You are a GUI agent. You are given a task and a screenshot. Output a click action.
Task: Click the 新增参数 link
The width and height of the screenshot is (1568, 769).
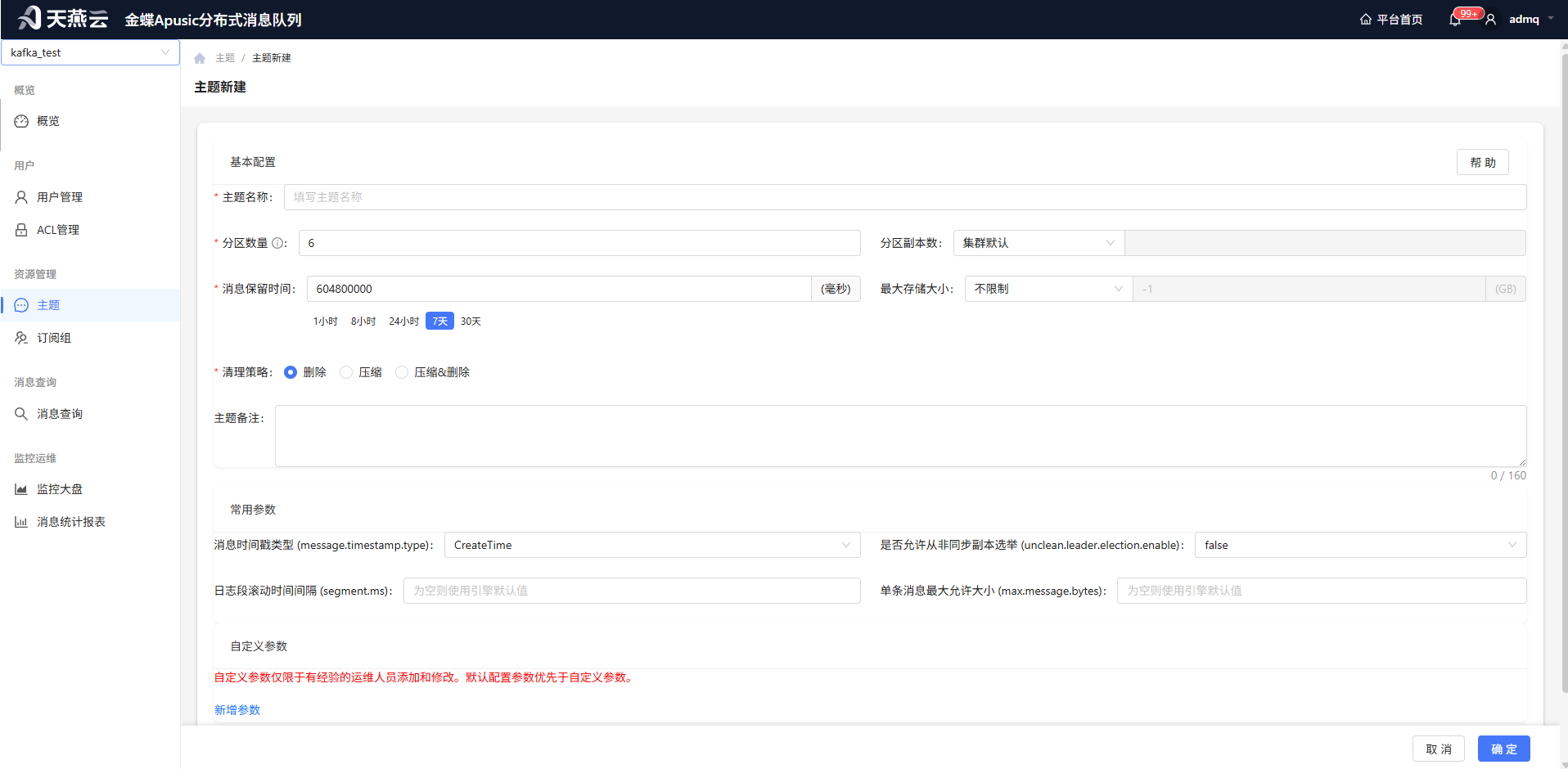point(237,710)
